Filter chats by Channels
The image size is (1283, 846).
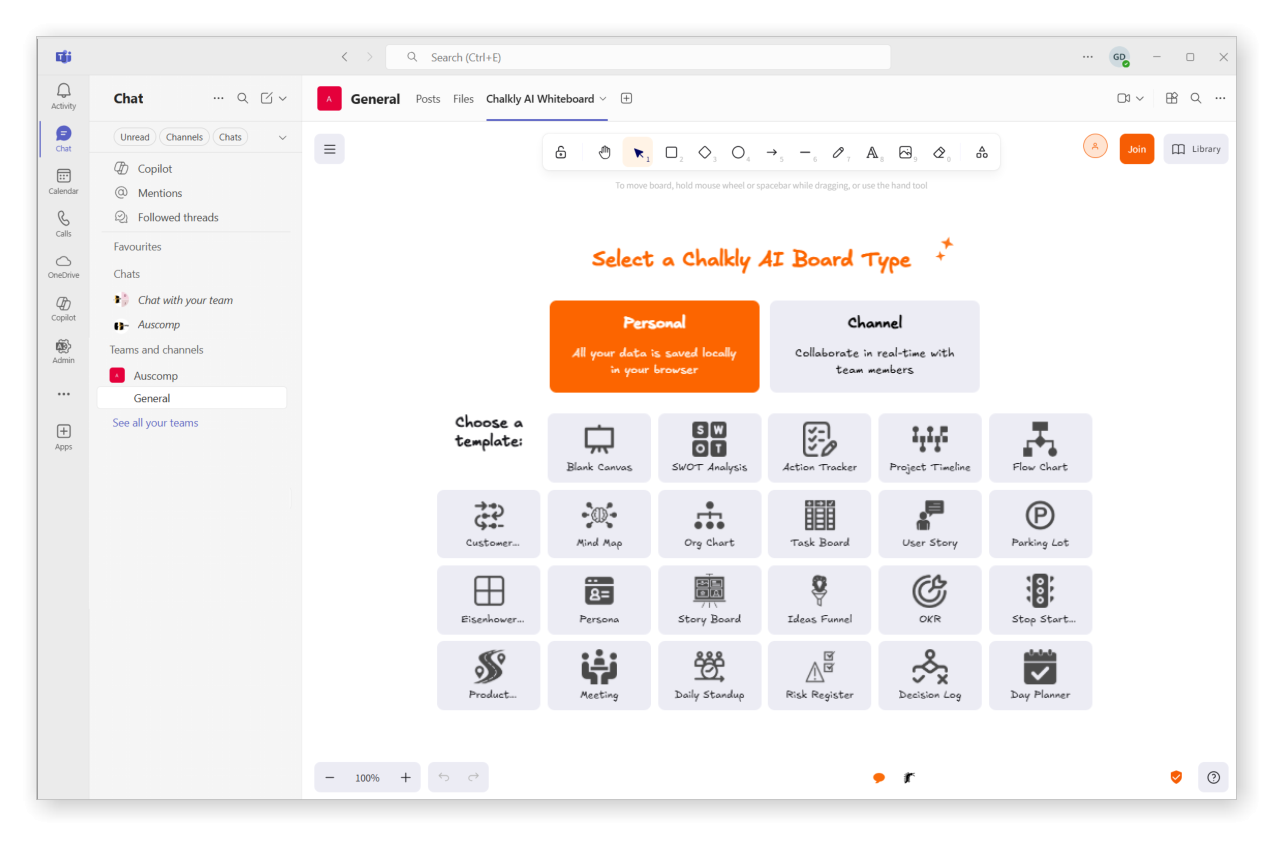[x=184, y=137]
